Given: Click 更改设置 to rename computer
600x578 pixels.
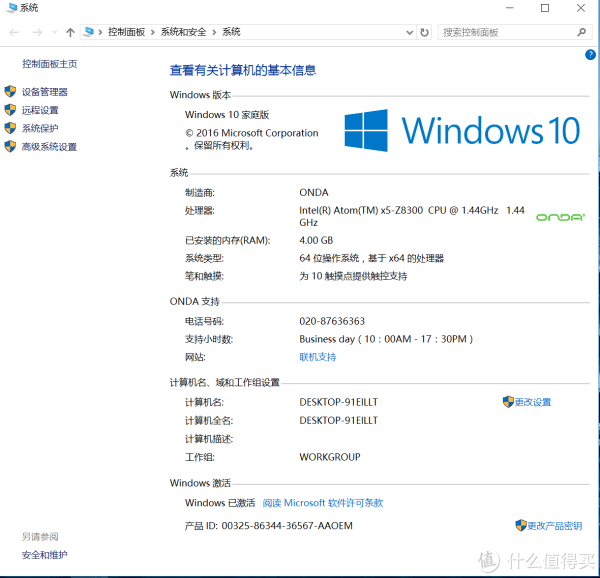Looking at the screenshot, I should pyautogui.click(x=533, y=402).
